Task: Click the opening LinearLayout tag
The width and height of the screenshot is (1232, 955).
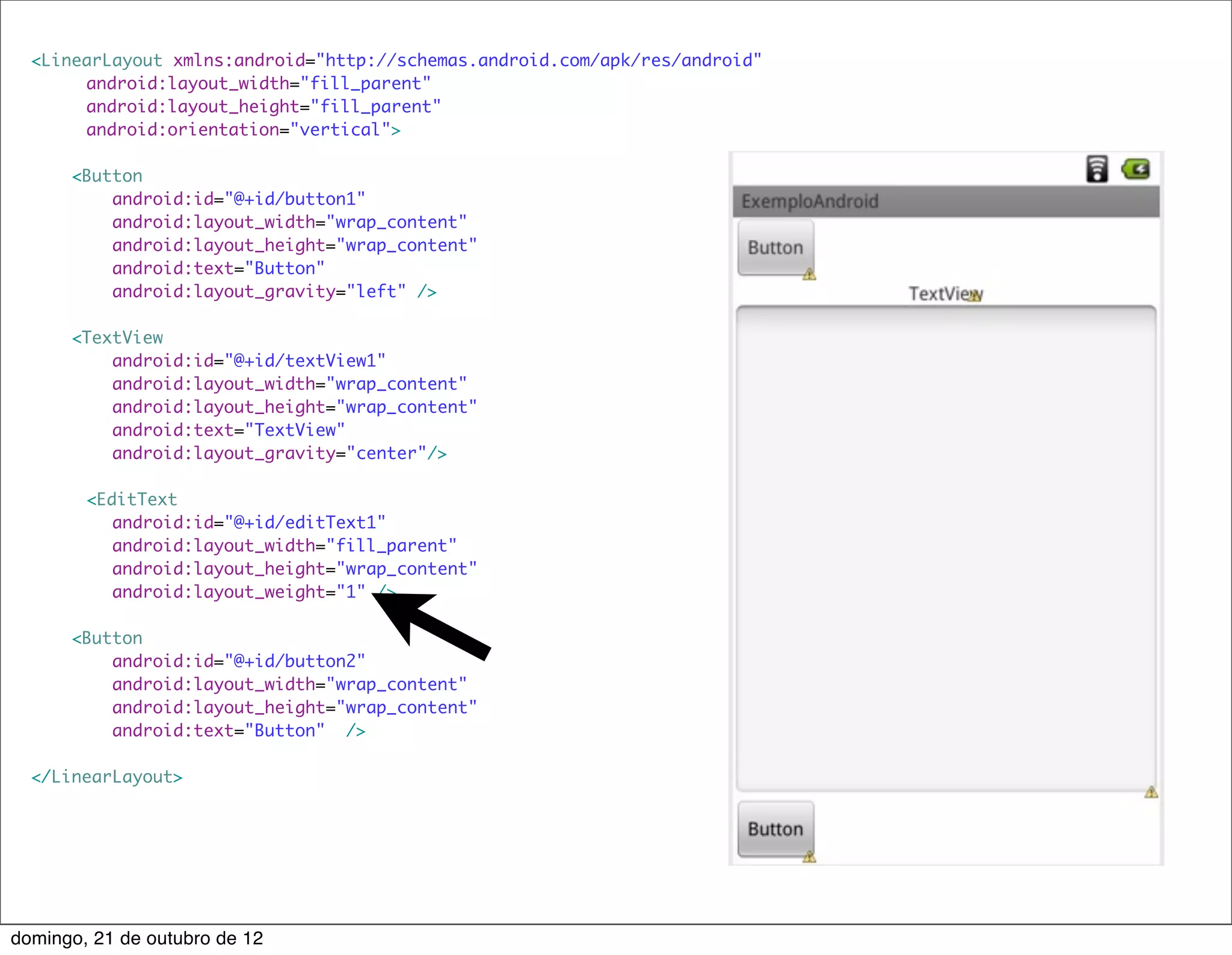Action: point(97,61)
